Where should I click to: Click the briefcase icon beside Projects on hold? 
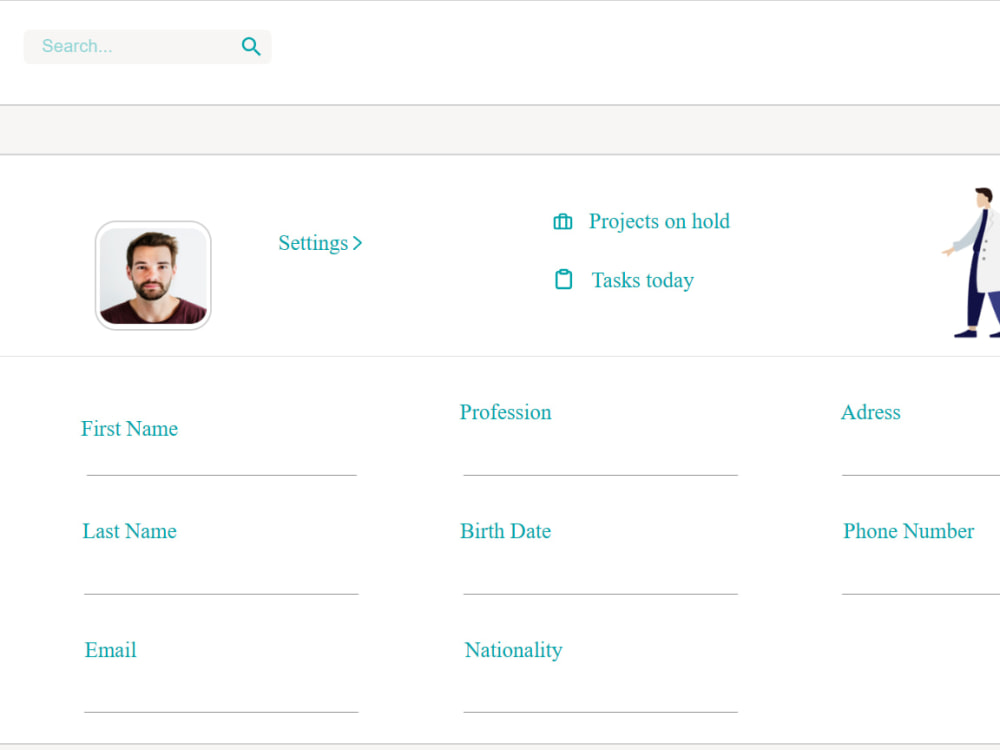[x=562, y=221]
